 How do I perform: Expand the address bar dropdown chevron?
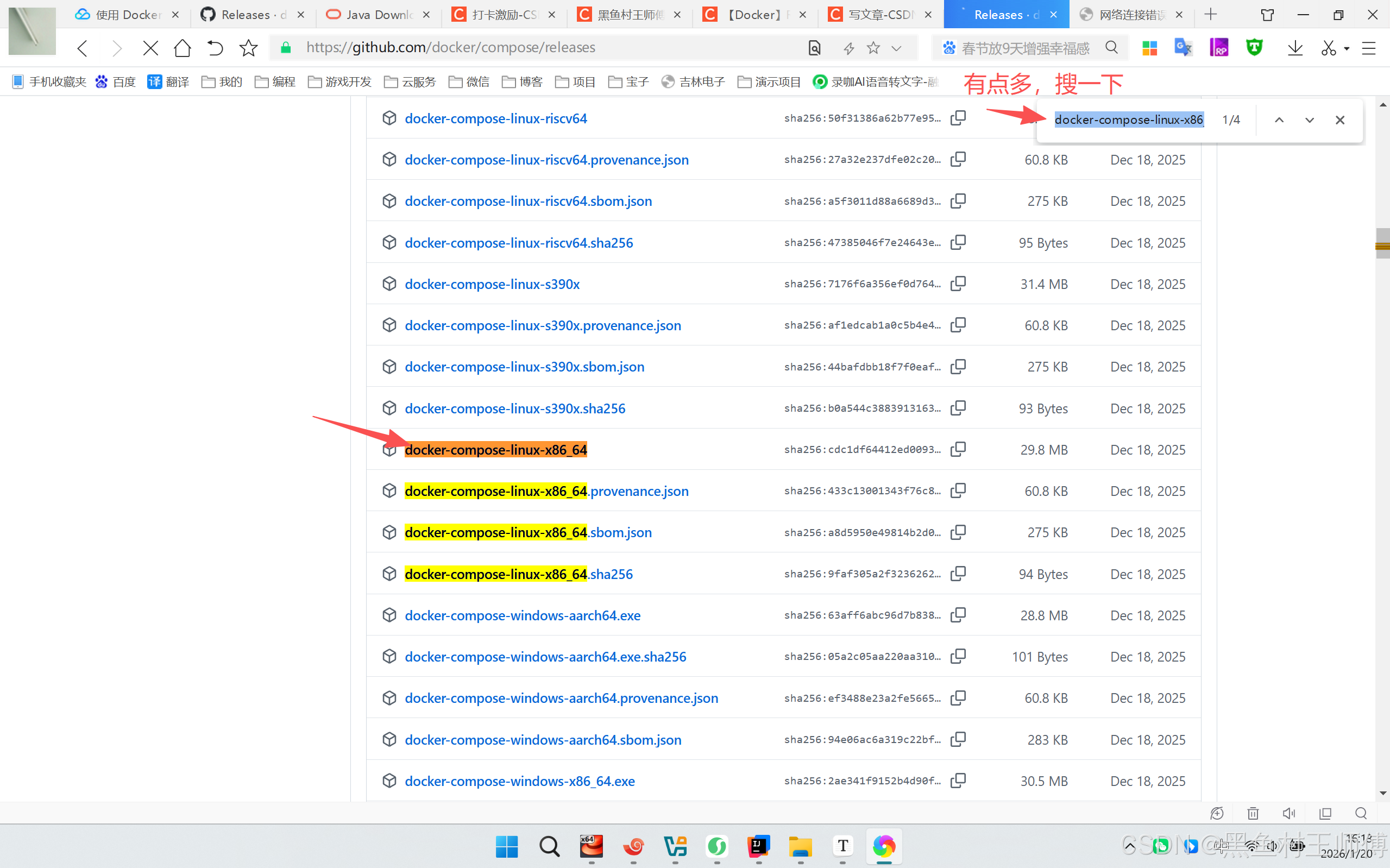tap(896, 48)
